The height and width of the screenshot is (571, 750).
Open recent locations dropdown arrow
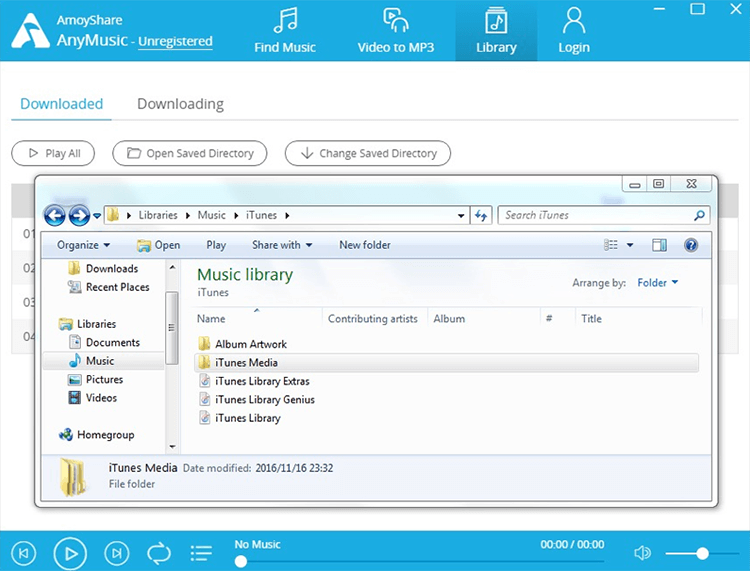(97, 216)
